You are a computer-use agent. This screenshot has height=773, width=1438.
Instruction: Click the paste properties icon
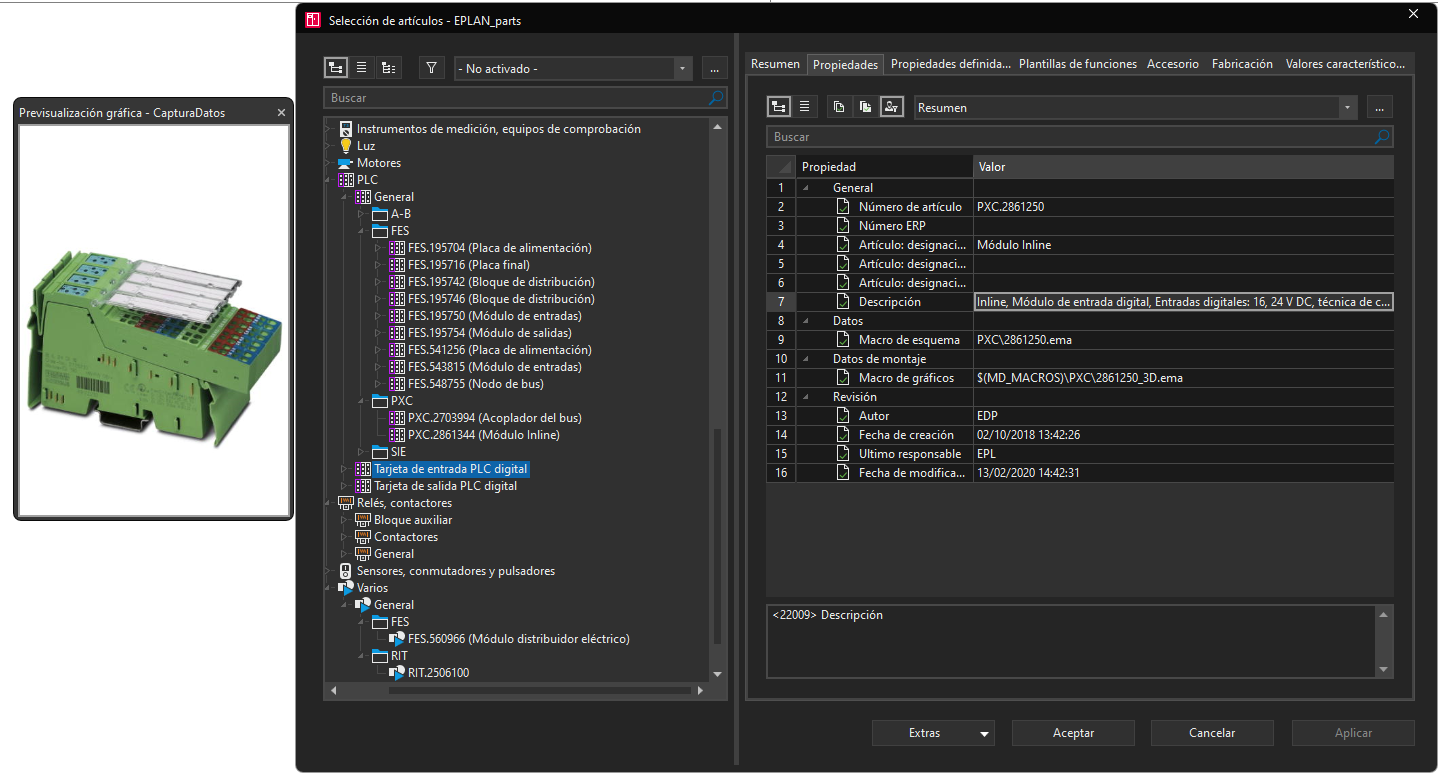point(866,107)
